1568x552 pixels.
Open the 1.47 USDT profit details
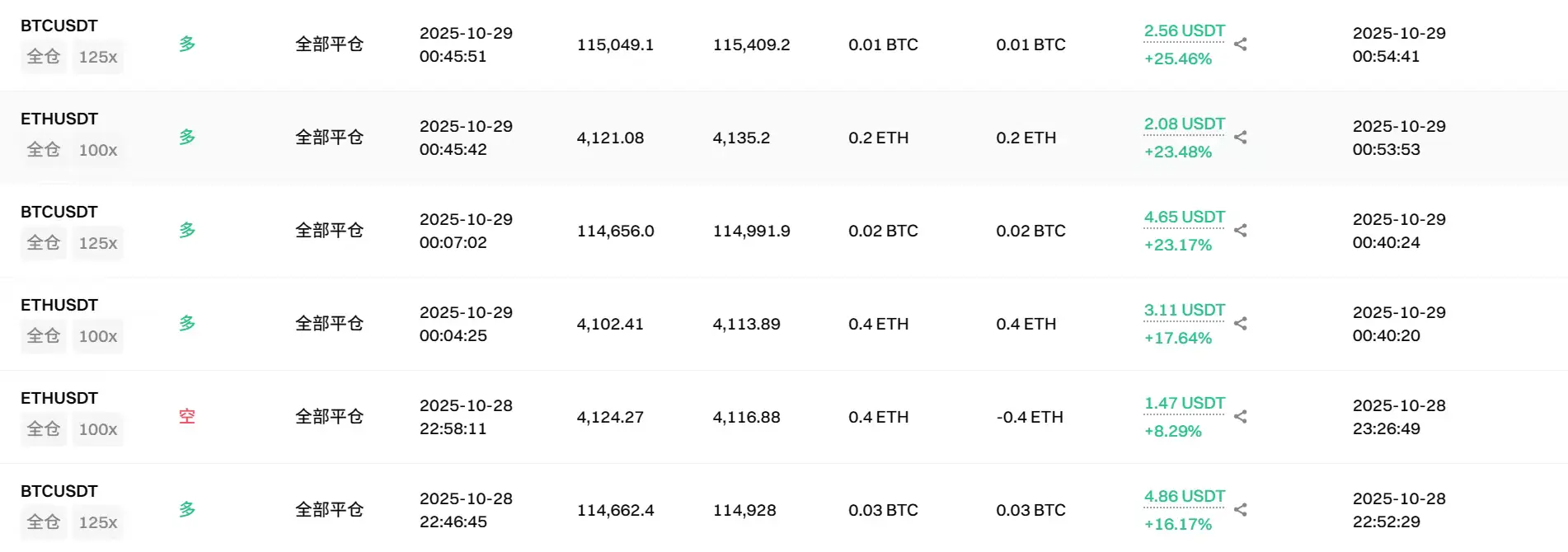(1184, 404)
